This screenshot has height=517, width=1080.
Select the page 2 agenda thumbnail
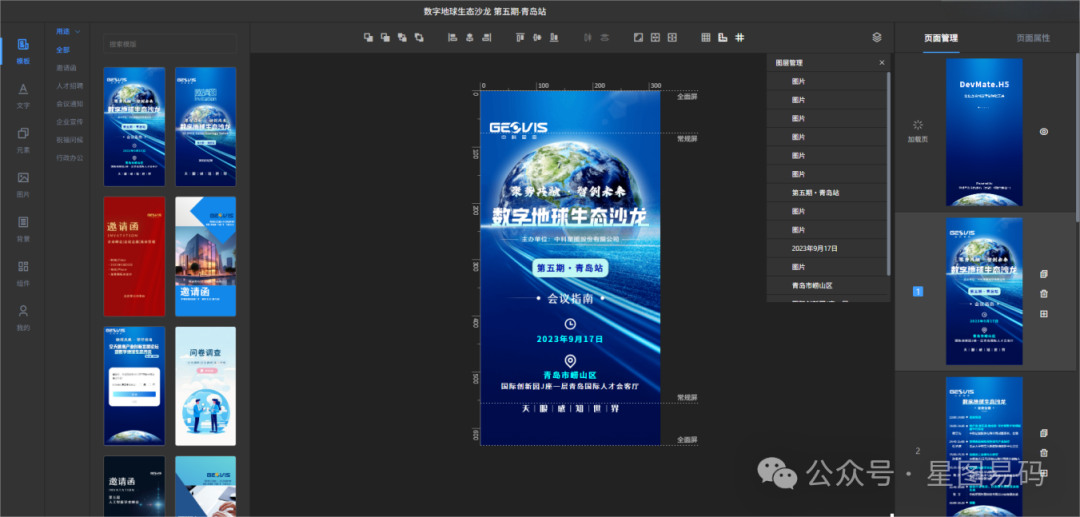tap(984, 447)
